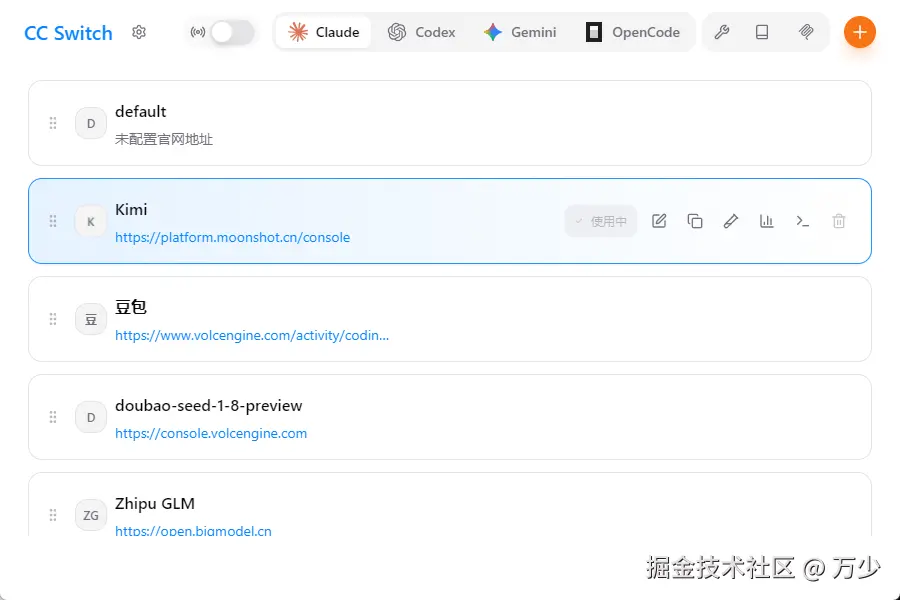The height and width of the screenshot is (600, 900).
Task: Click the 未配置官网地址 text
Action: pos(164,140)
